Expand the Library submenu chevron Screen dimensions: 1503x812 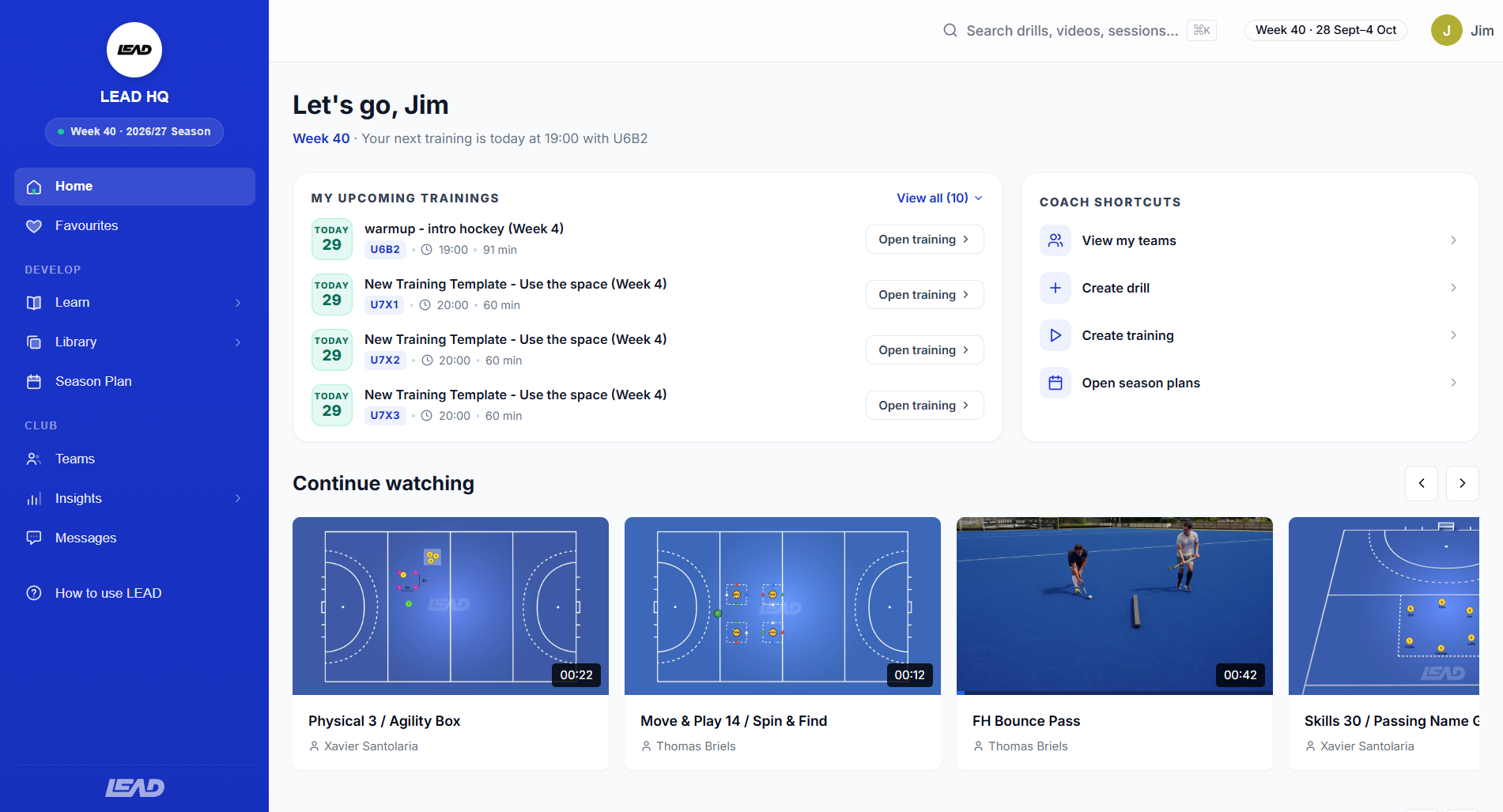[238, 342]
